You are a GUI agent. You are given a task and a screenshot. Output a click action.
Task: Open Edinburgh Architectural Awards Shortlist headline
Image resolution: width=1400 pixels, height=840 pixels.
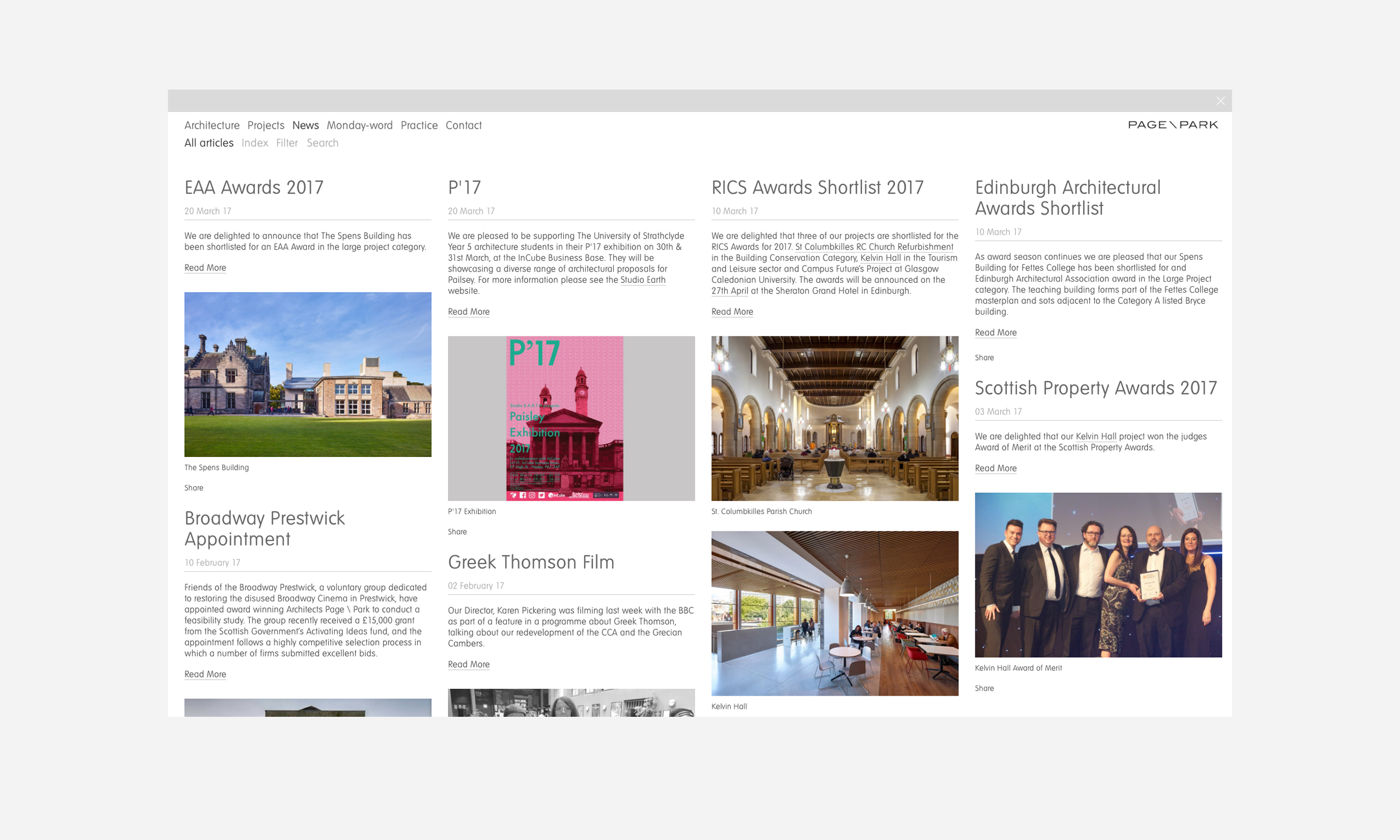pyautogui.click(x=1067, y=198)
